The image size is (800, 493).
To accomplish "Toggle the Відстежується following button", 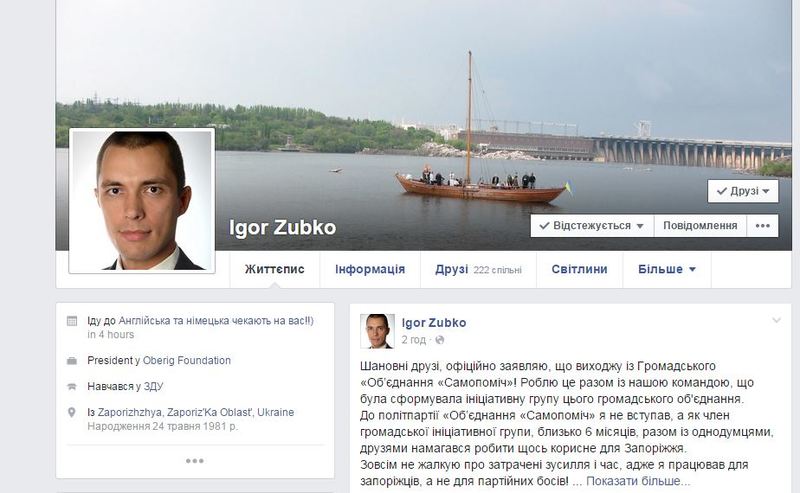I will tap(592, 226).
